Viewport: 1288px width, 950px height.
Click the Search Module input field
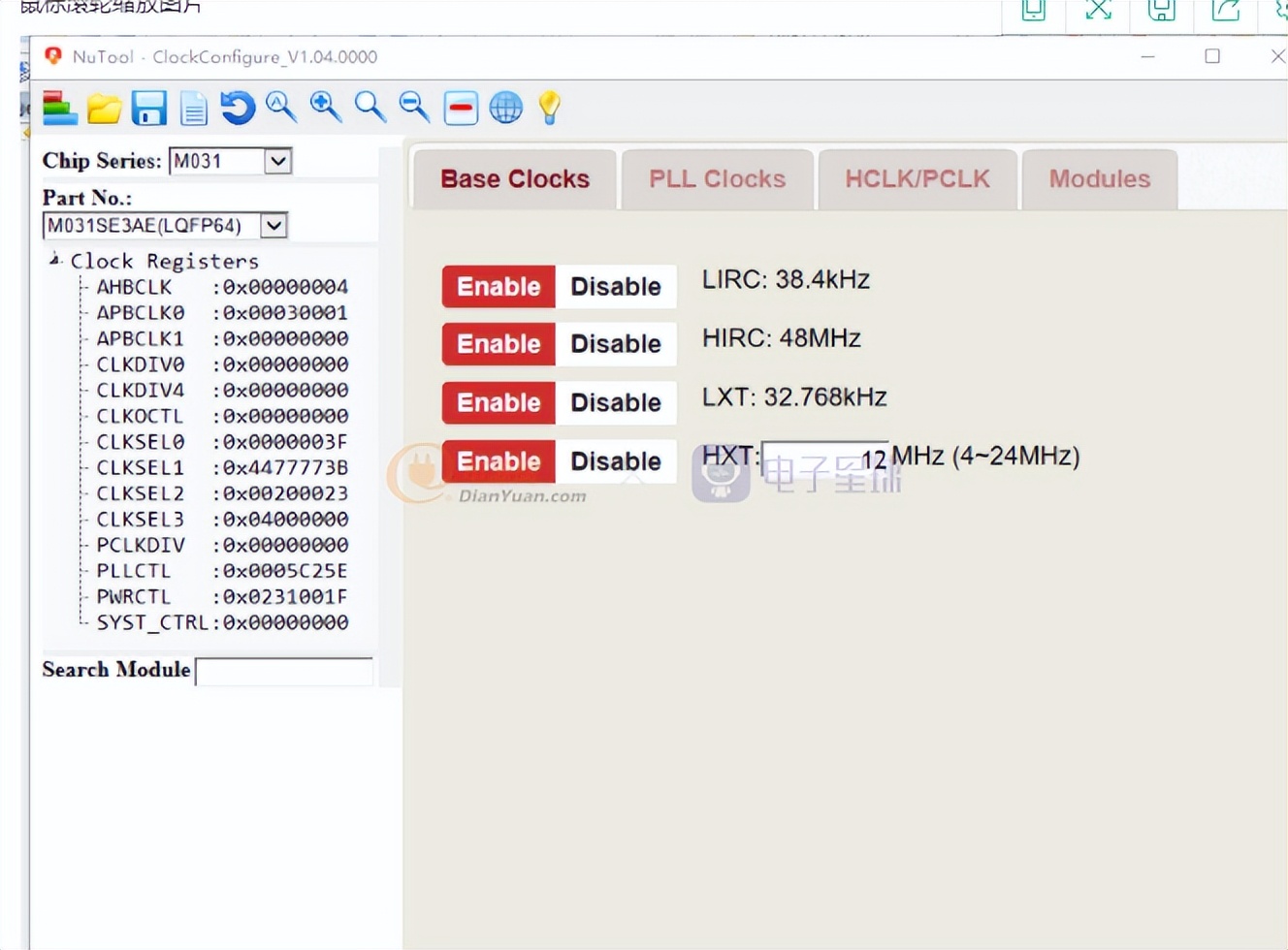284,672
